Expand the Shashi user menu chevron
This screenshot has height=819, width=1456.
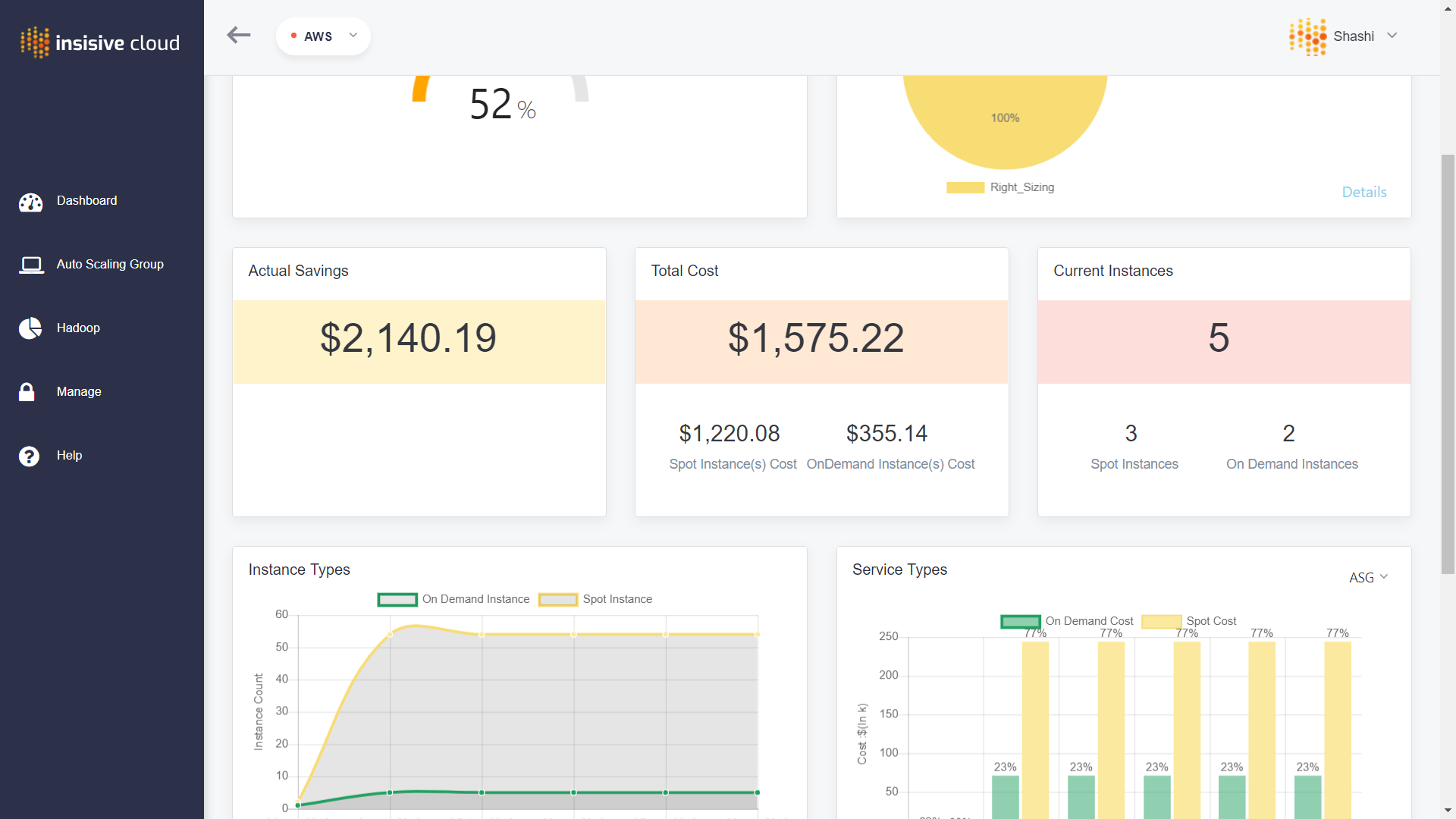1392,36
